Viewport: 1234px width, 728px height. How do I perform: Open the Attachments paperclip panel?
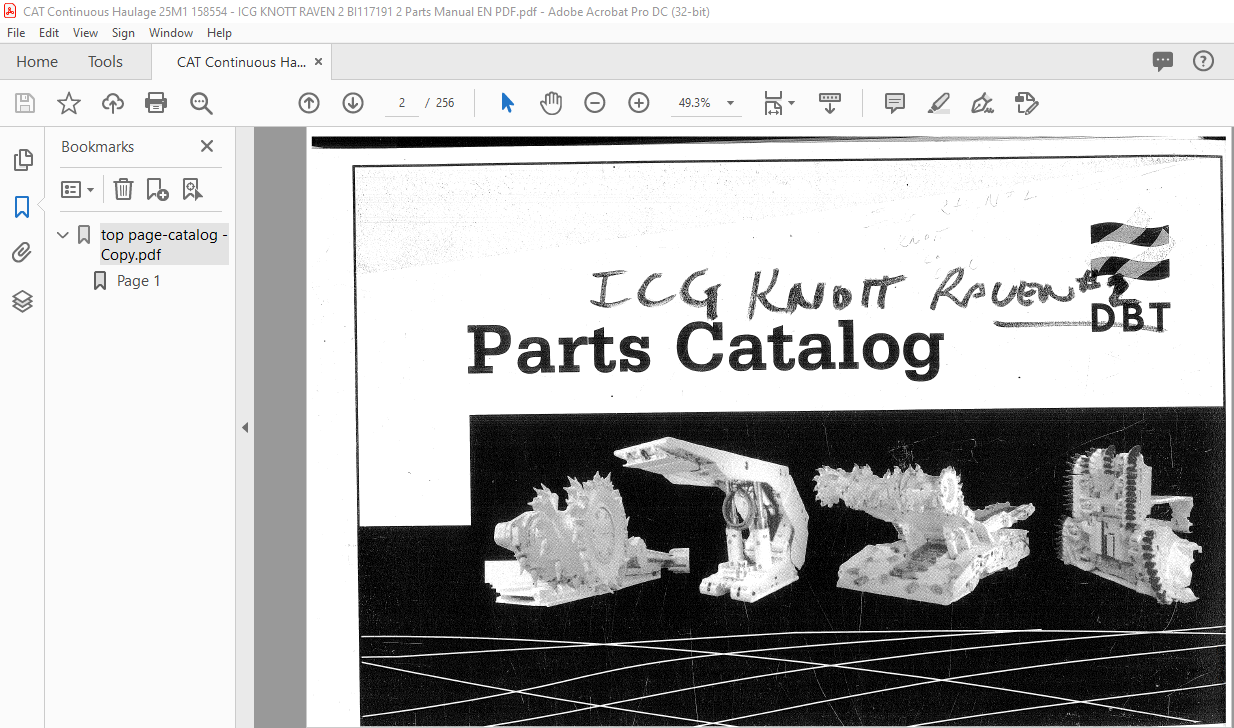click(22, 254)
